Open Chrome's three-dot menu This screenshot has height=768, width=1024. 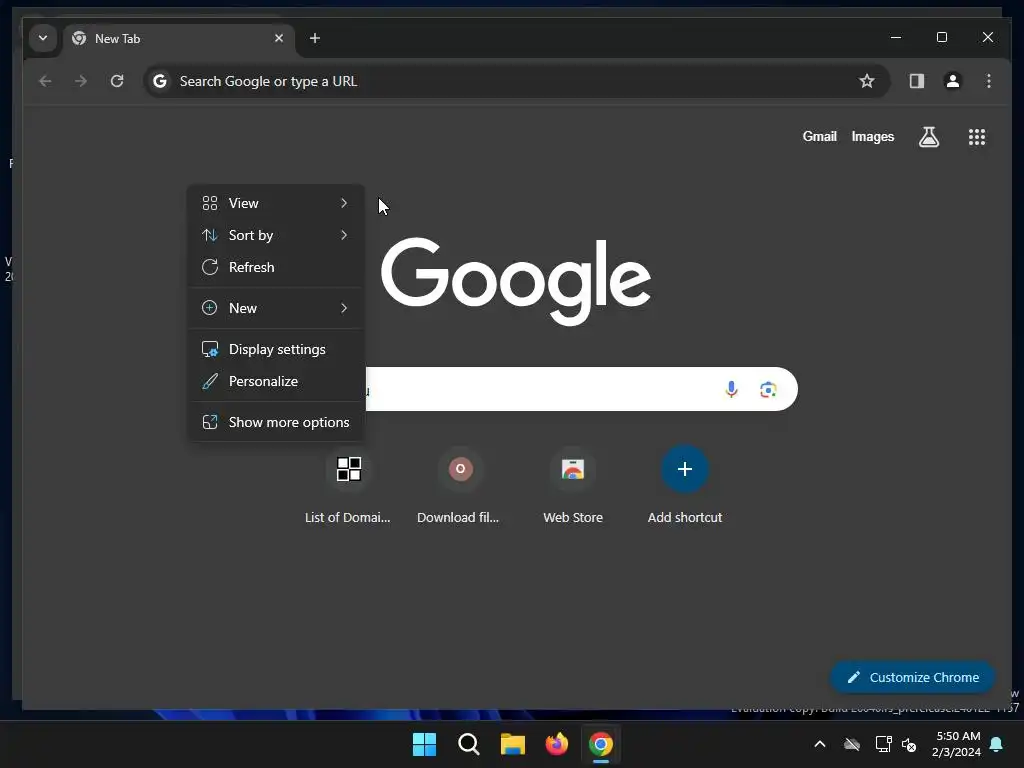[x=989, y=81]
